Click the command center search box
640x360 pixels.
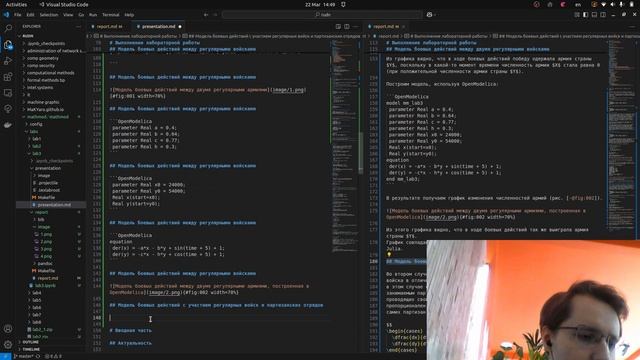point(322,15)
